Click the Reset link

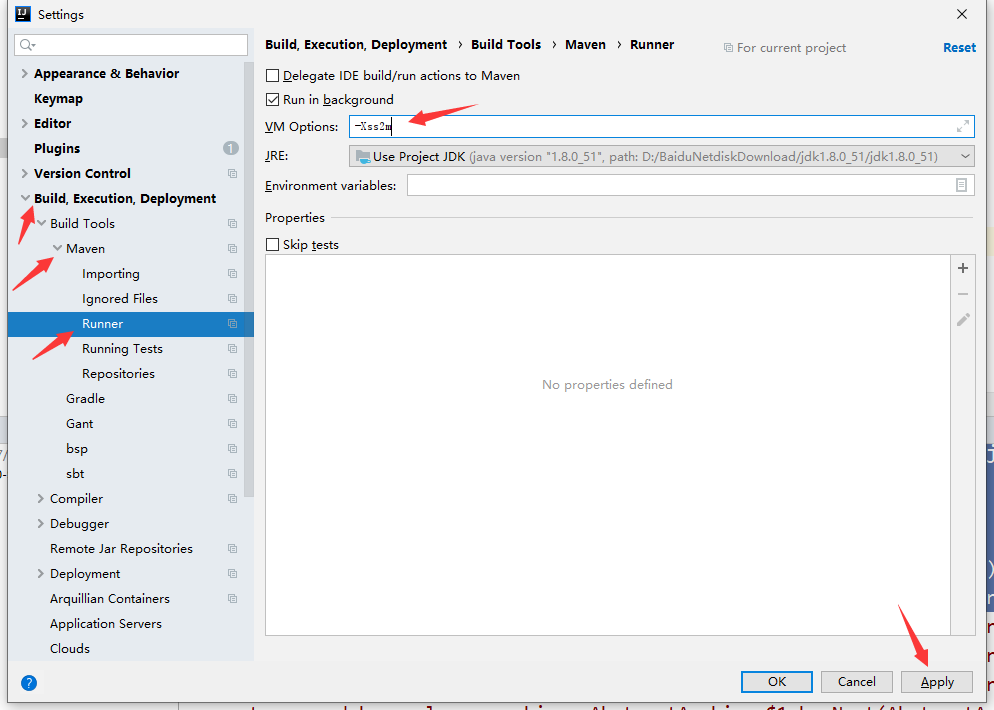[x=959, y=47]
